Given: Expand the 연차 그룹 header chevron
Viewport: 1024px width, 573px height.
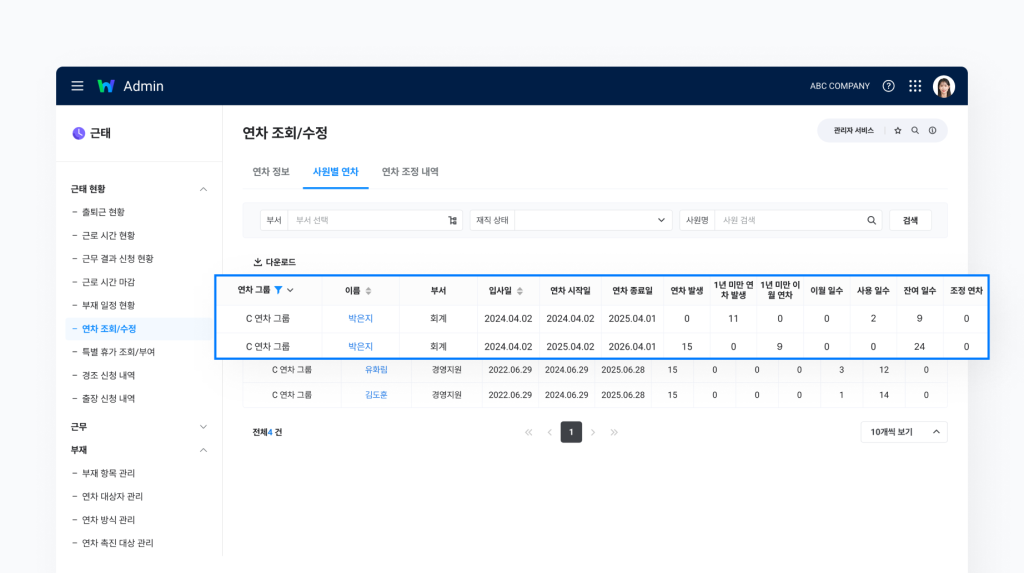Looking at the screenshot, I should point(291,290).
